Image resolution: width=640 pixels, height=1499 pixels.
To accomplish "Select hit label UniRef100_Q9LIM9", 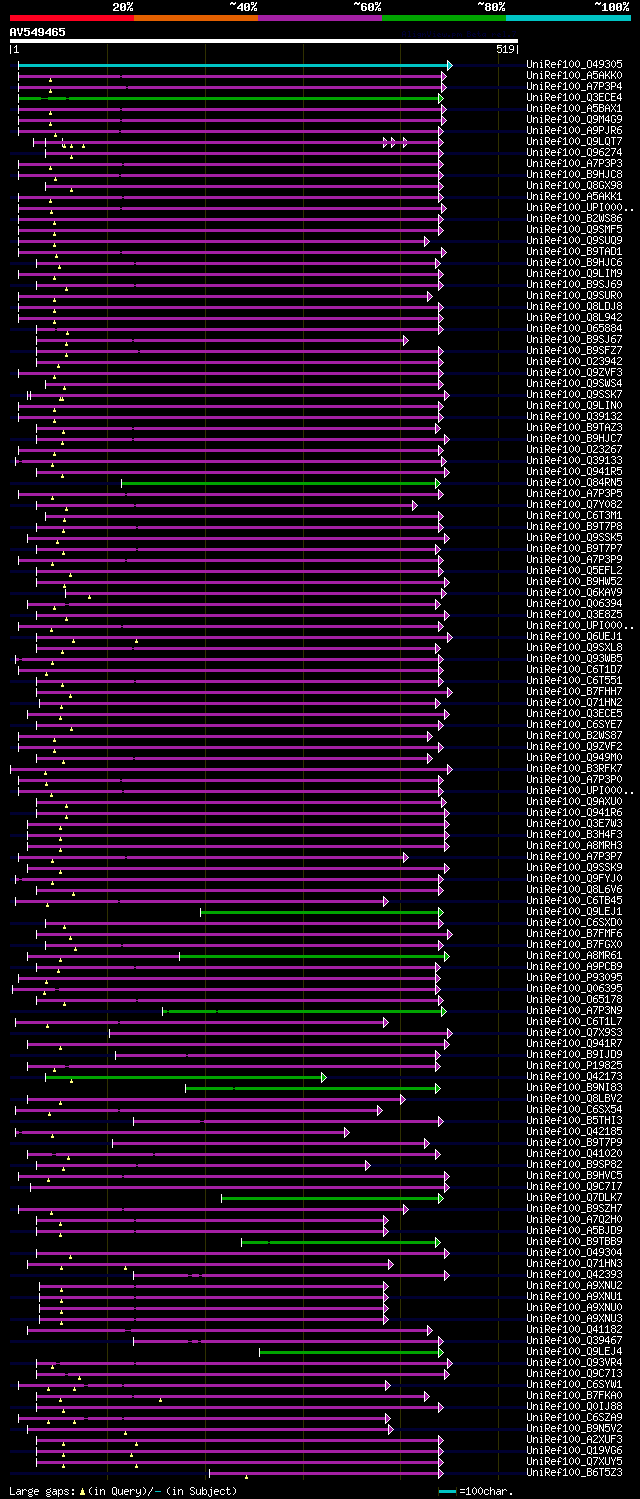I will pyautogui.click(x=573, y=274).
